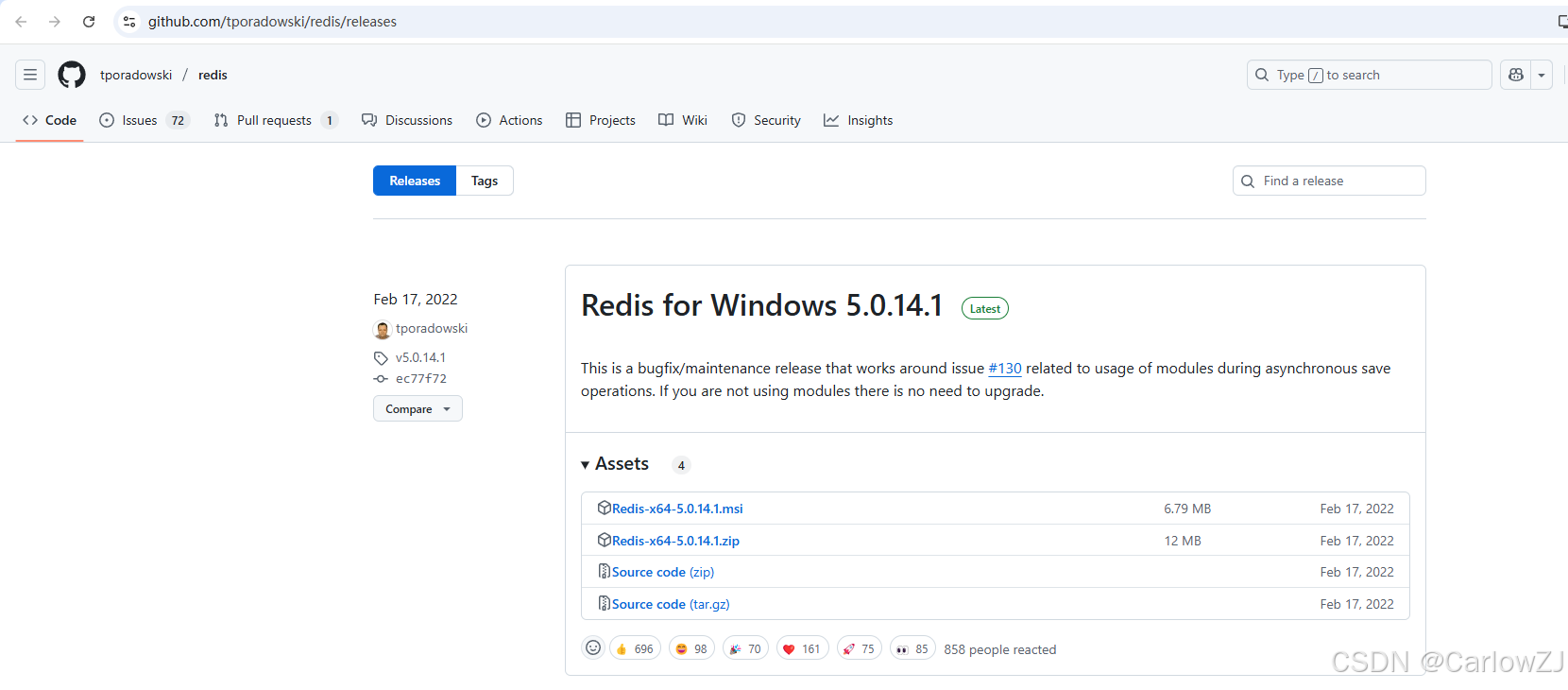Viewport: 1568px width, 690px height.
Task: Open the Code tab
Action: click(49, 120)
